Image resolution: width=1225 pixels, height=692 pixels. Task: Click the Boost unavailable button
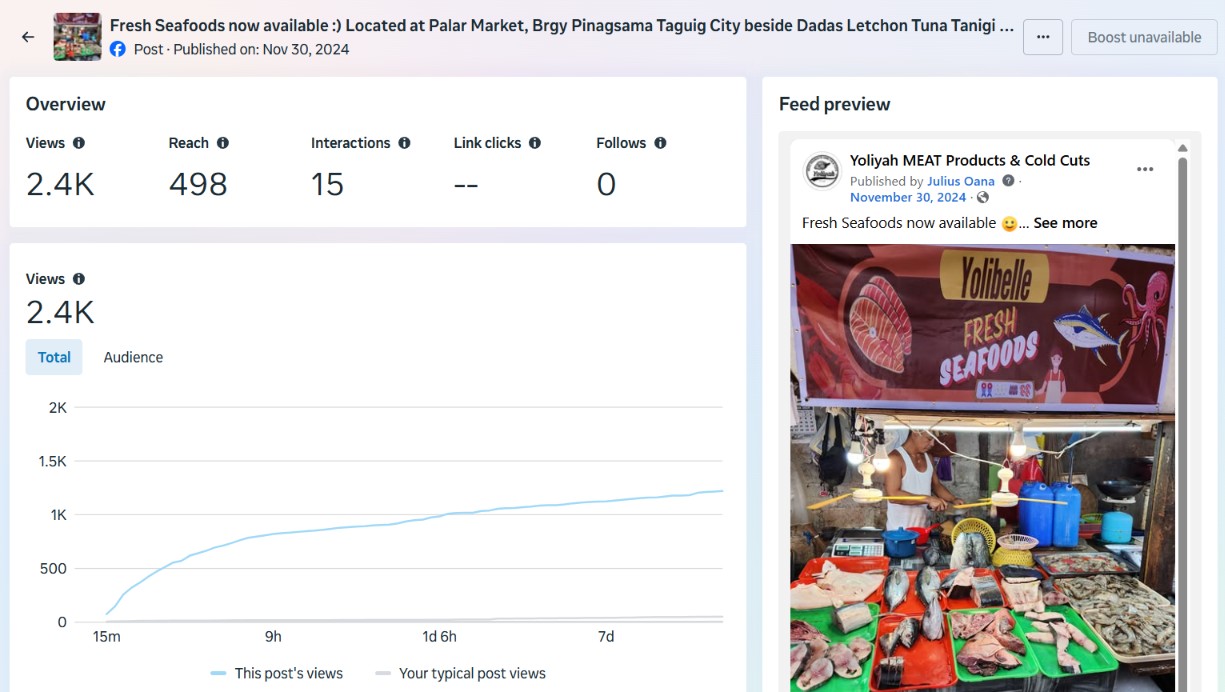click(1144, 37)
